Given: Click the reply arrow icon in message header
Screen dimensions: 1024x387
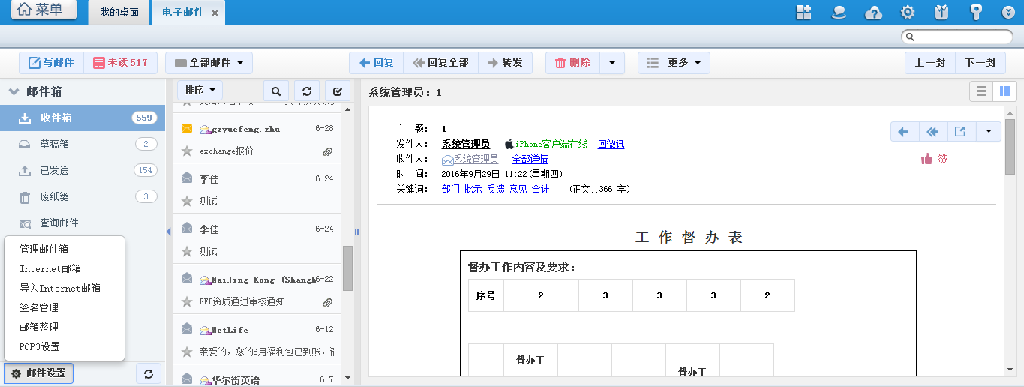Looking at the screenshot, I should tap(904, 132).
